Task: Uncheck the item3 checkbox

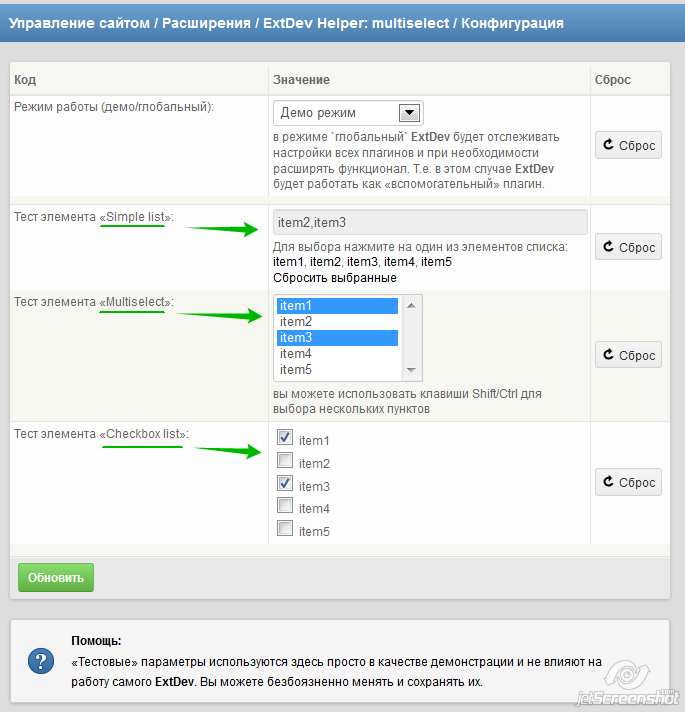Action: [285, 484]
